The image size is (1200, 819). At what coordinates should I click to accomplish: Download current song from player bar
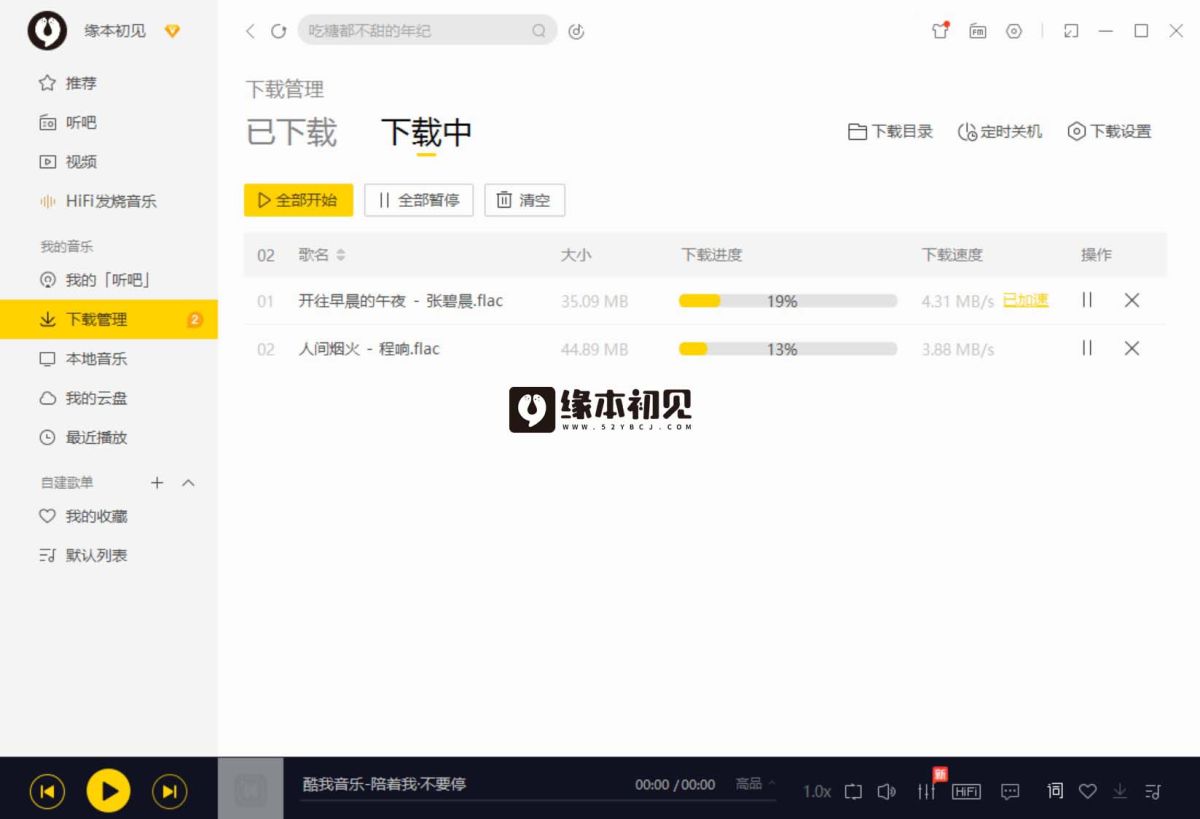coord(1120,791)
